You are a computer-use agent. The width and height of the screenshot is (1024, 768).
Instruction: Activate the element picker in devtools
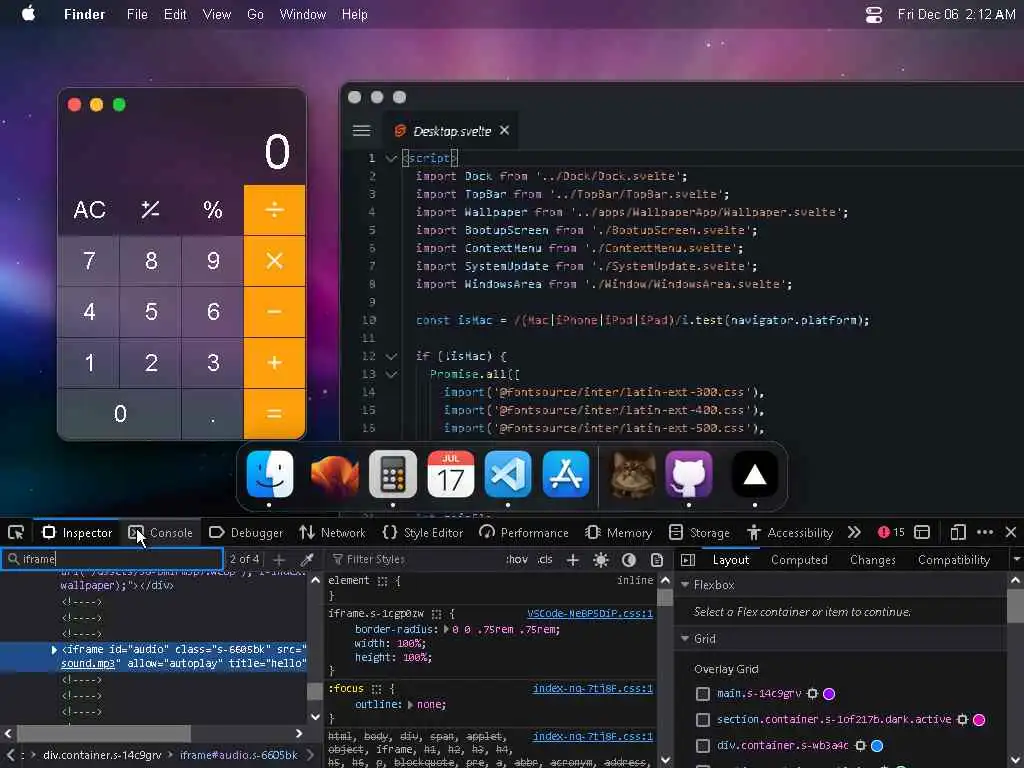coord(16,532)
